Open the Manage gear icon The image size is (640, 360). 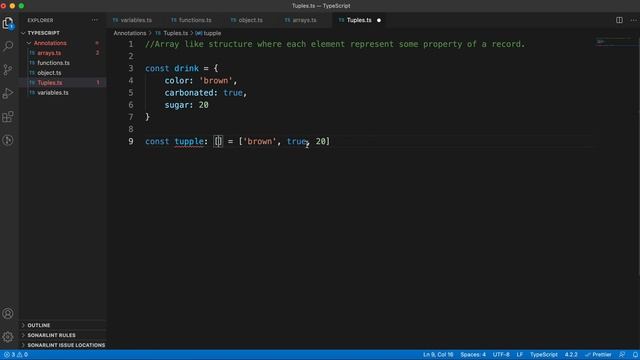[x=8, y=337]
